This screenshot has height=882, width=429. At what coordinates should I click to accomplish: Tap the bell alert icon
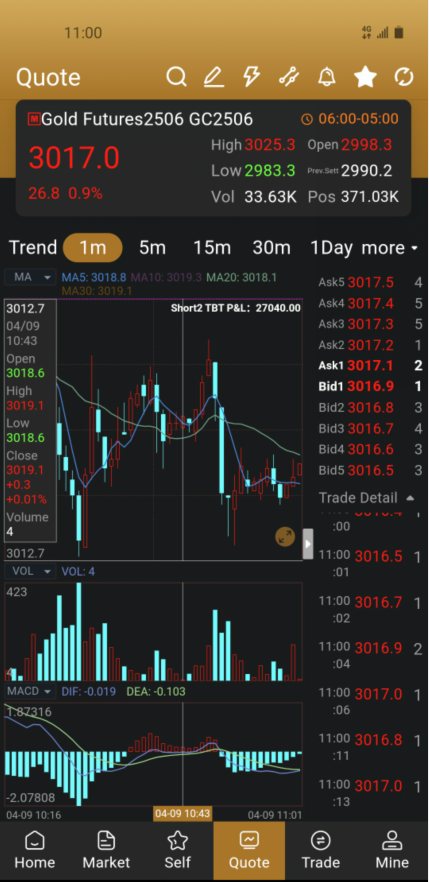[327, 76]
